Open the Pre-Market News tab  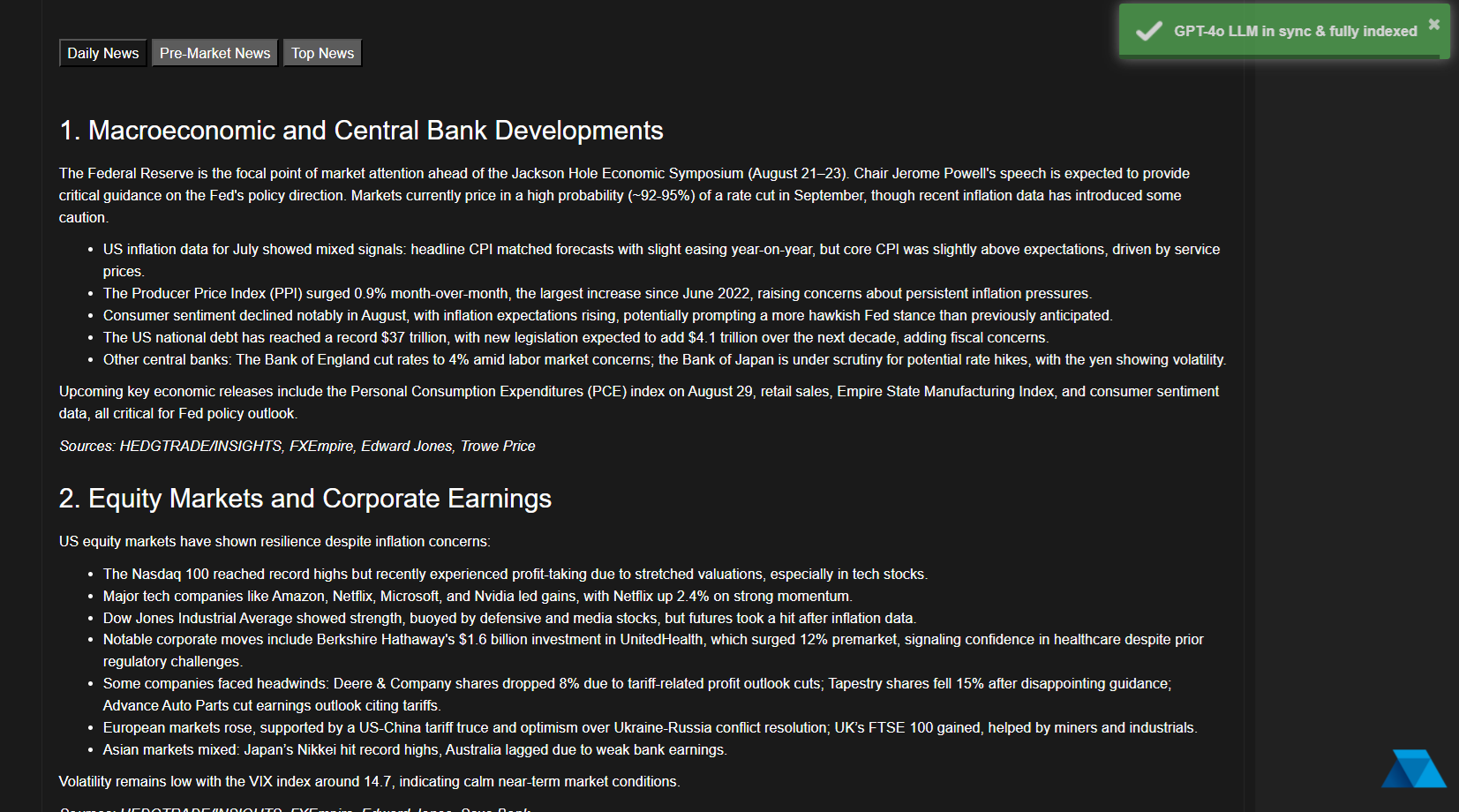tap(214, 53)
